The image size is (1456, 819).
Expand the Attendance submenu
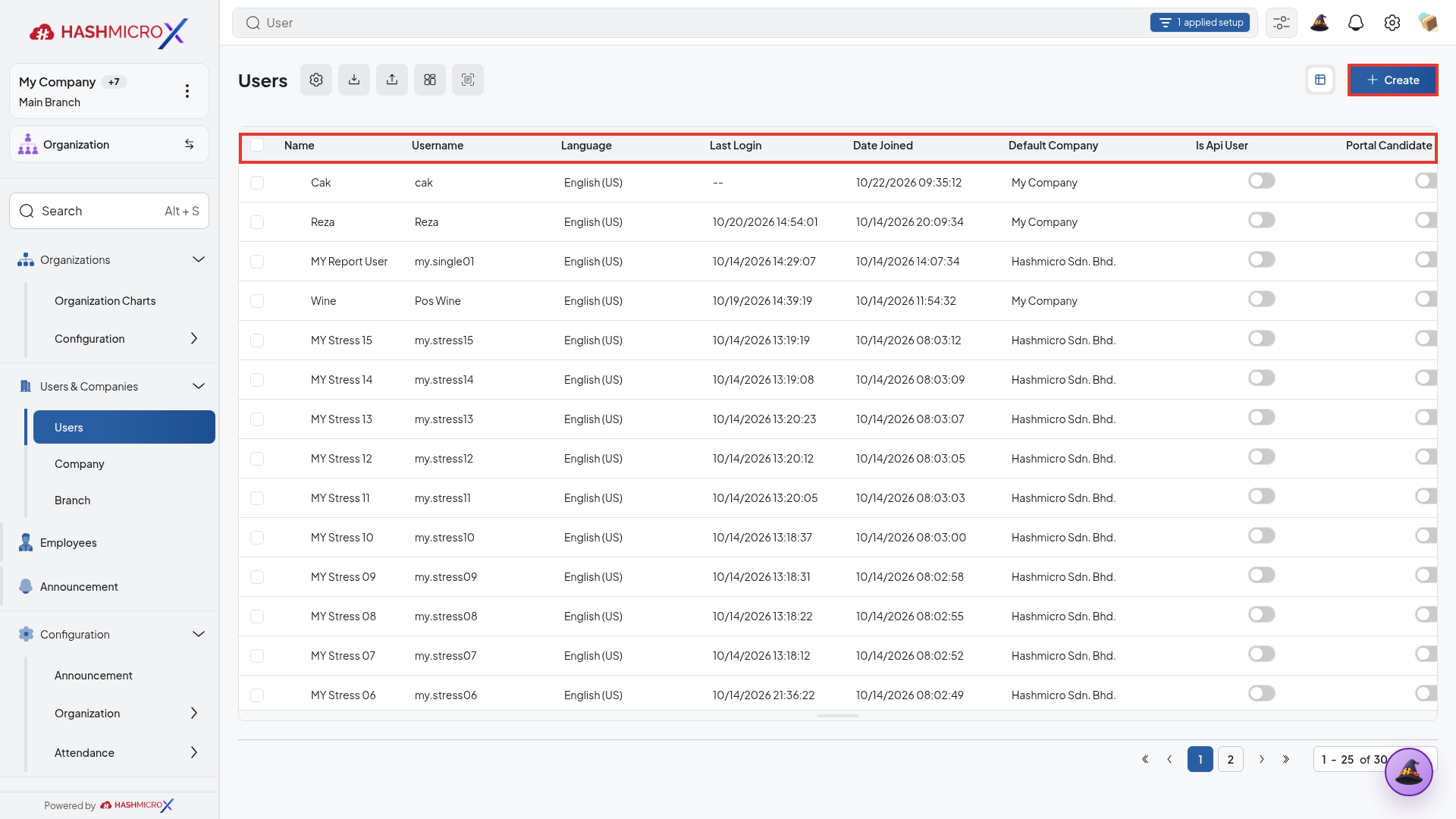(x=193, y=752)
